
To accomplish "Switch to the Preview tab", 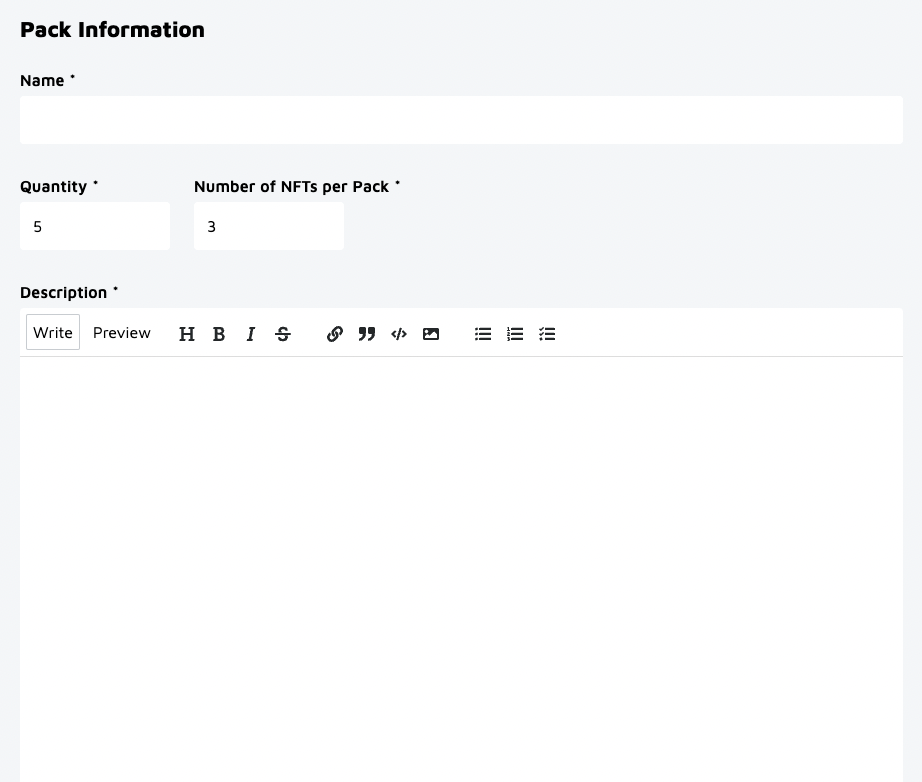I will (x=122, y=332).
